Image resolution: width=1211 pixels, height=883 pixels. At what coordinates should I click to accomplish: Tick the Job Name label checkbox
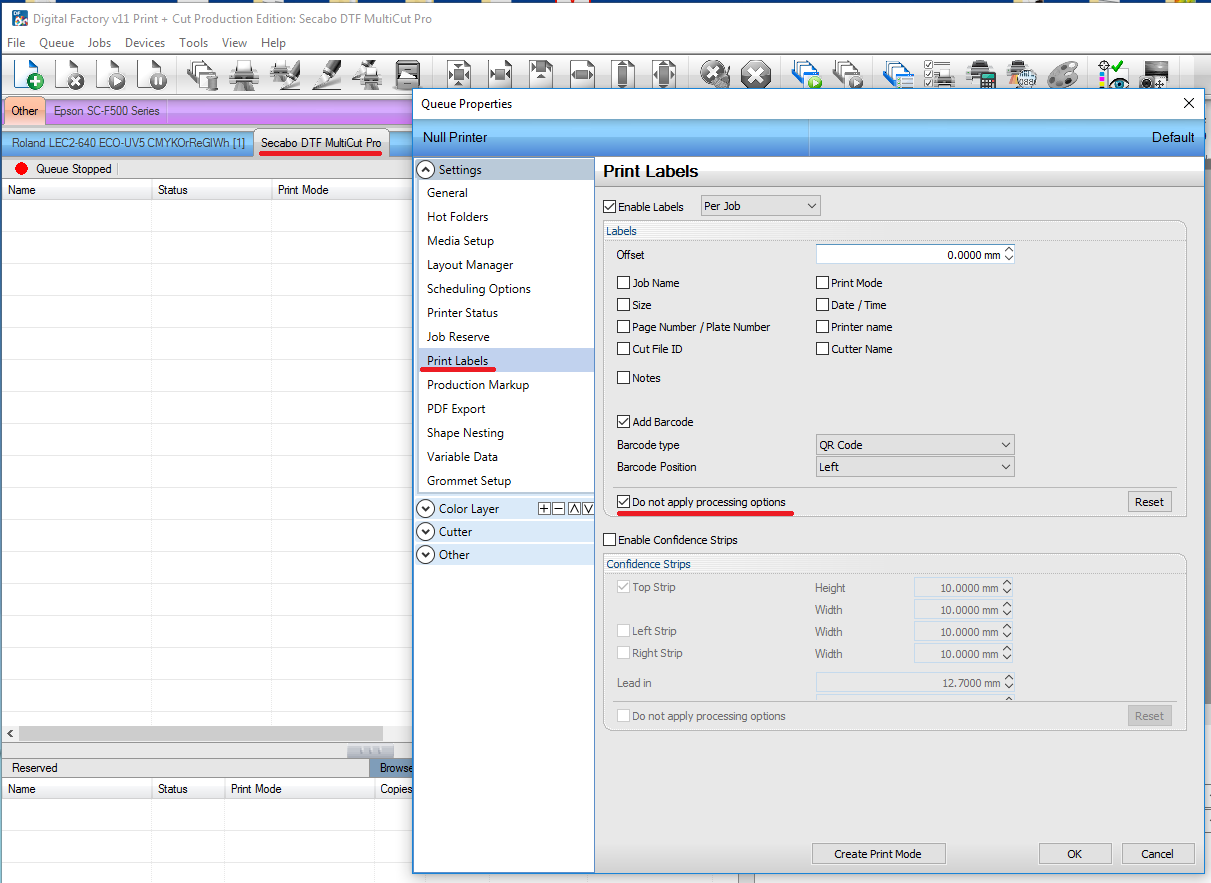[624, 283]
